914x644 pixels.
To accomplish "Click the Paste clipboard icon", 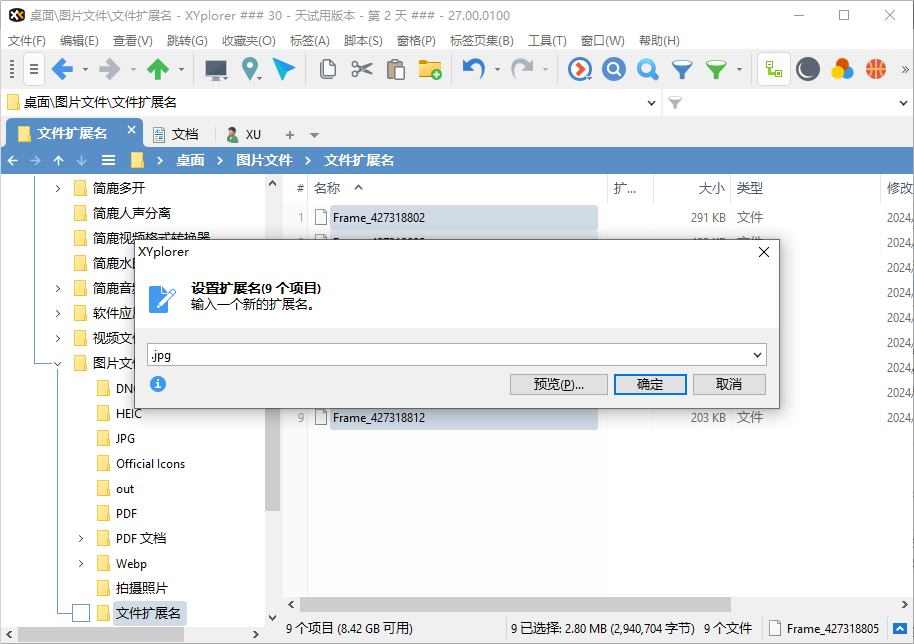I will click(395, 70).
